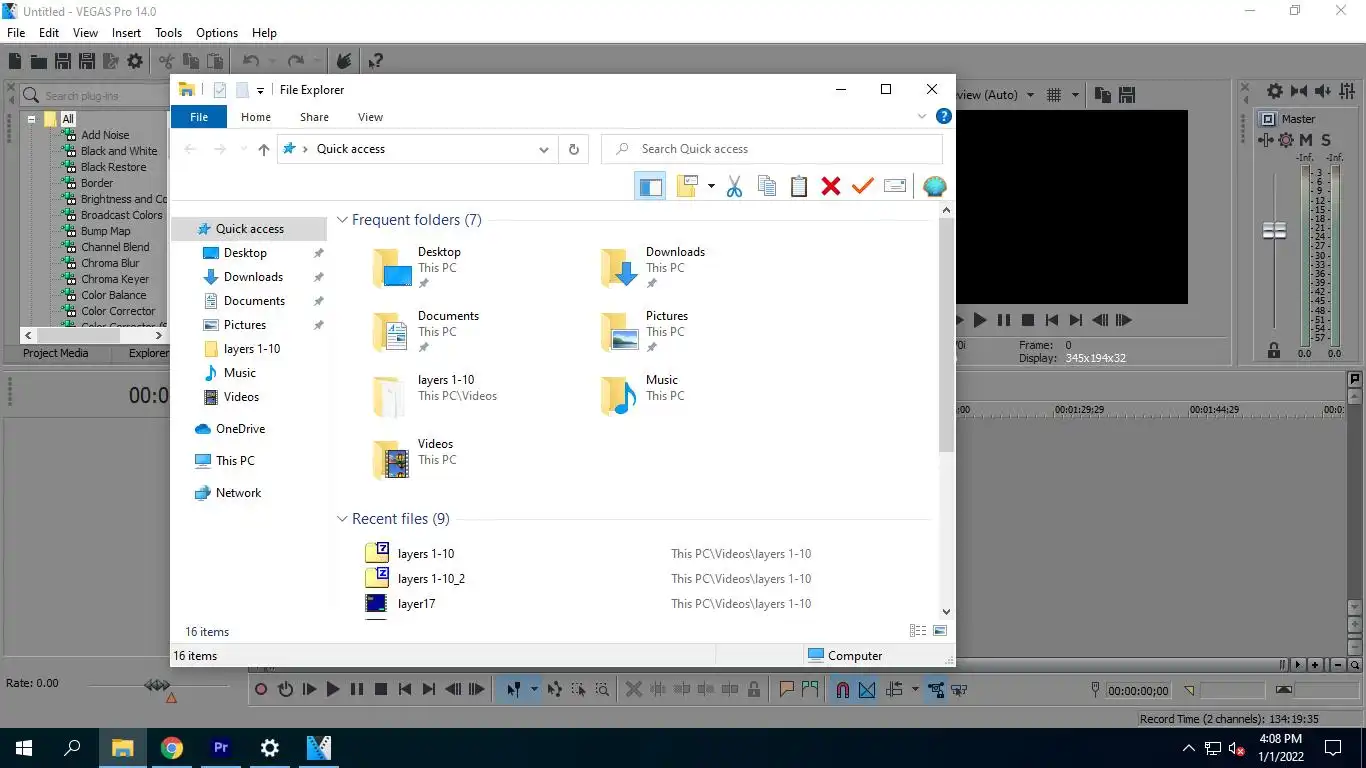Open the blue File menu button
Viewport: 1366px width, 768px height.
tap(199, 117)
